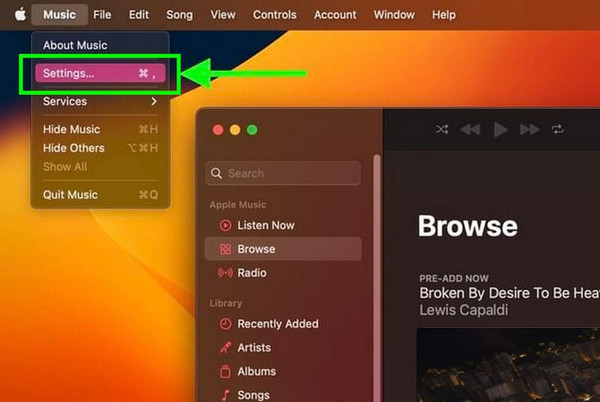Click the sidebar Search field
The width and height of the screenshot is (600, 402).
(283, 173)
